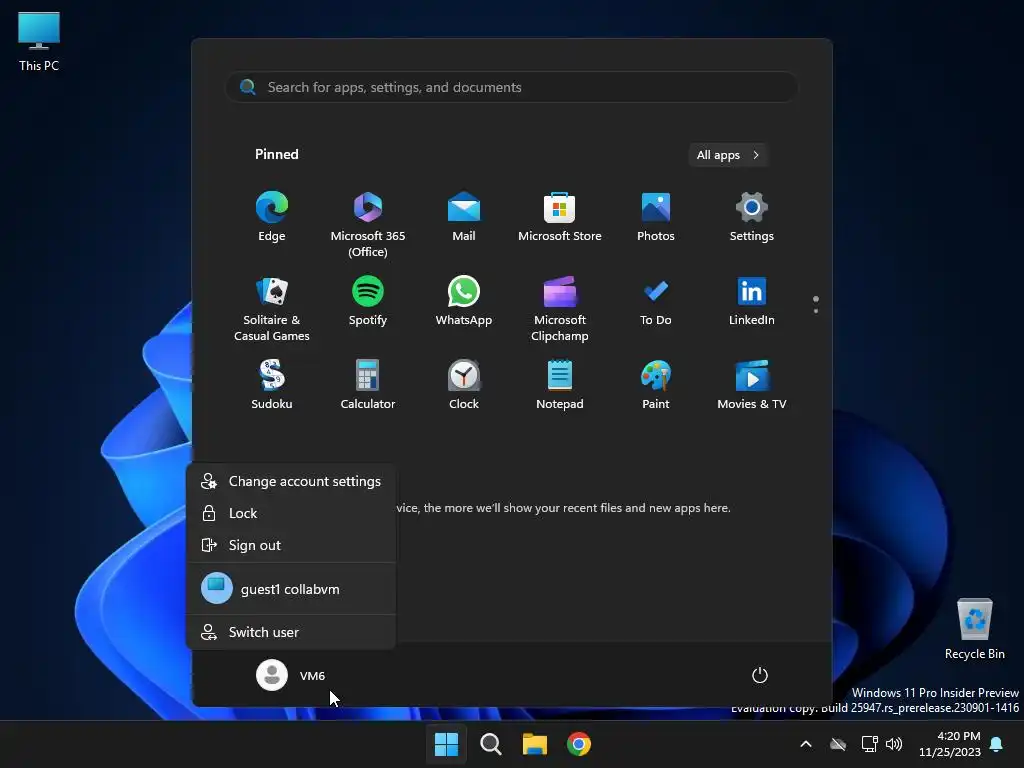This screenshot has width=1024, height=768.
Task: Launch Notepad
Action: [x=560, y=385]
